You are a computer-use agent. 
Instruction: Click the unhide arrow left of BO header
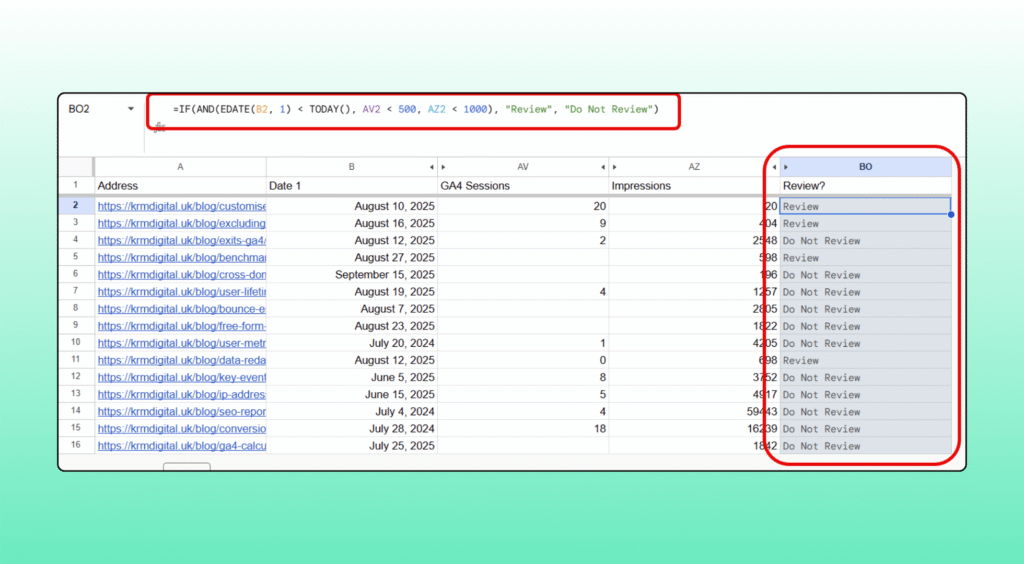[x=786, y=167]
